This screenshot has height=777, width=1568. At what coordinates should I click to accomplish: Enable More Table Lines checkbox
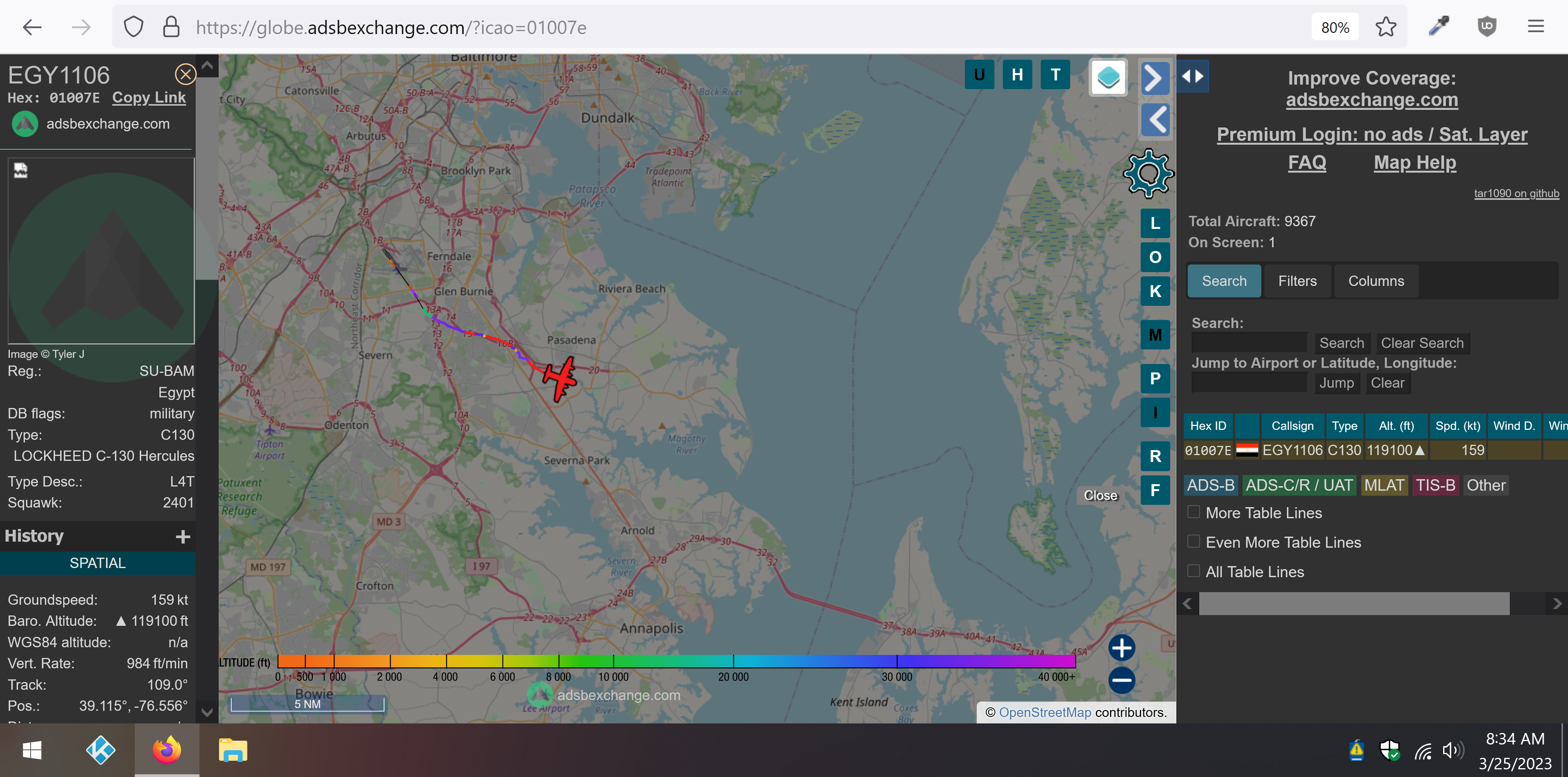[1194, 512]
